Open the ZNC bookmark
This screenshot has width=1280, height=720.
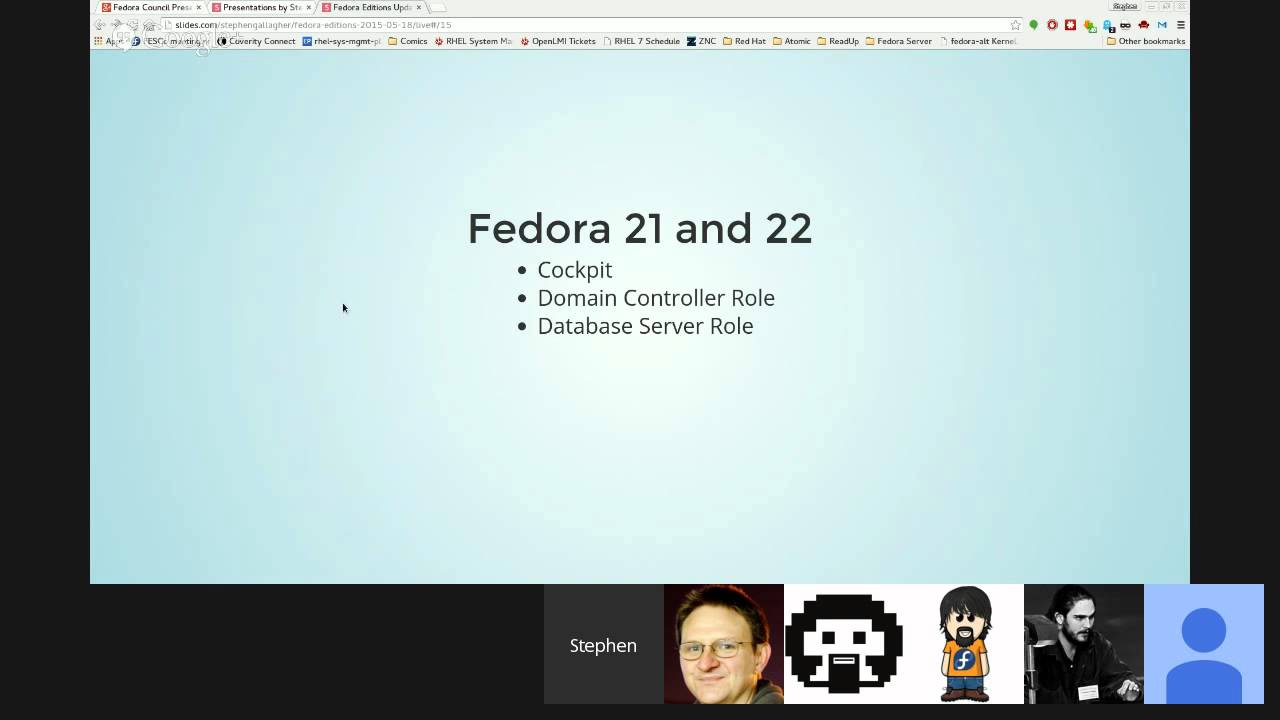[x=701, y=41]
